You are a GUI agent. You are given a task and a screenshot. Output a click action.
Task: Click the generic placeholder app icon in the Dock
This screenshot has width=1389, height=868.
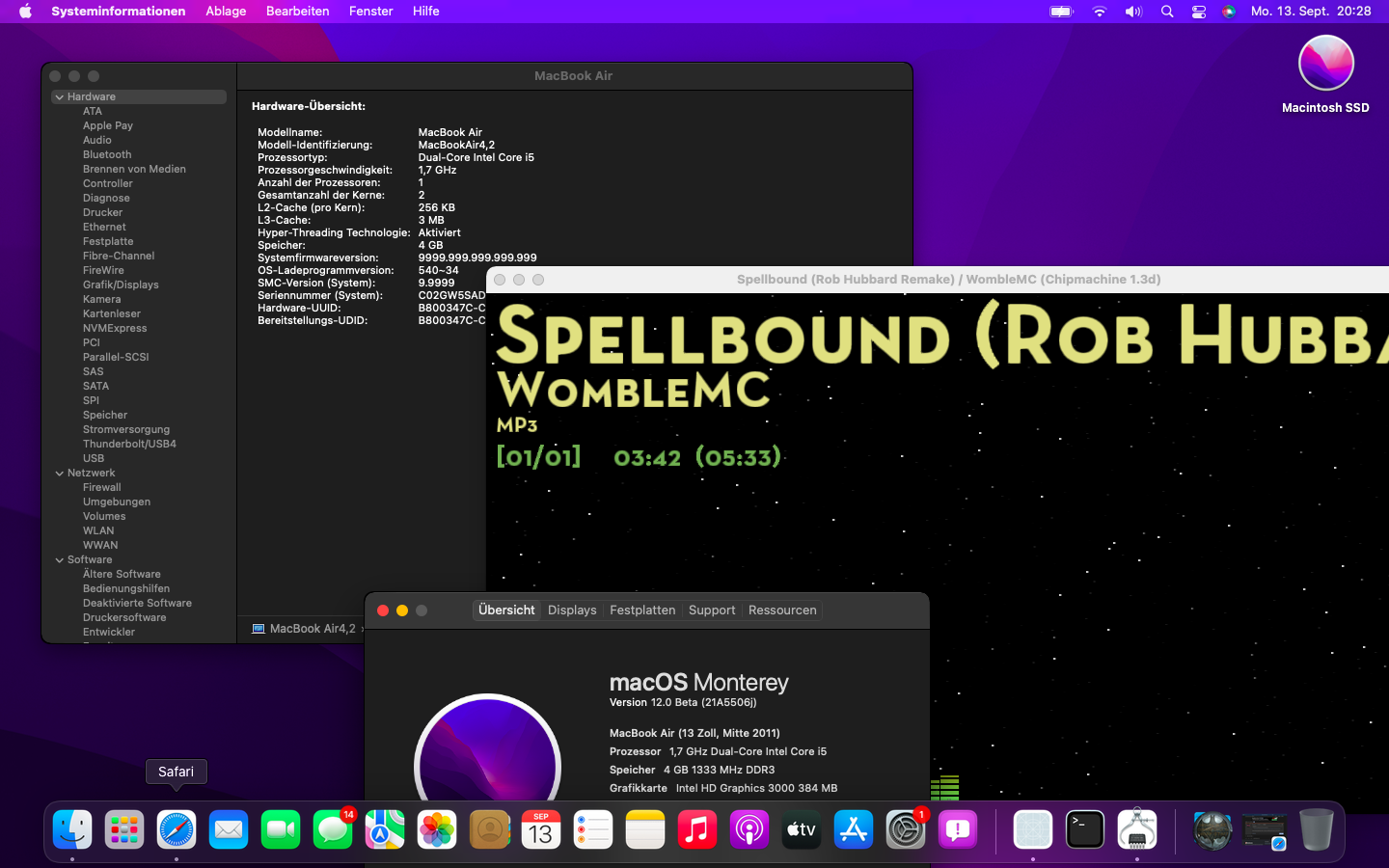(x=1033, y=829)
